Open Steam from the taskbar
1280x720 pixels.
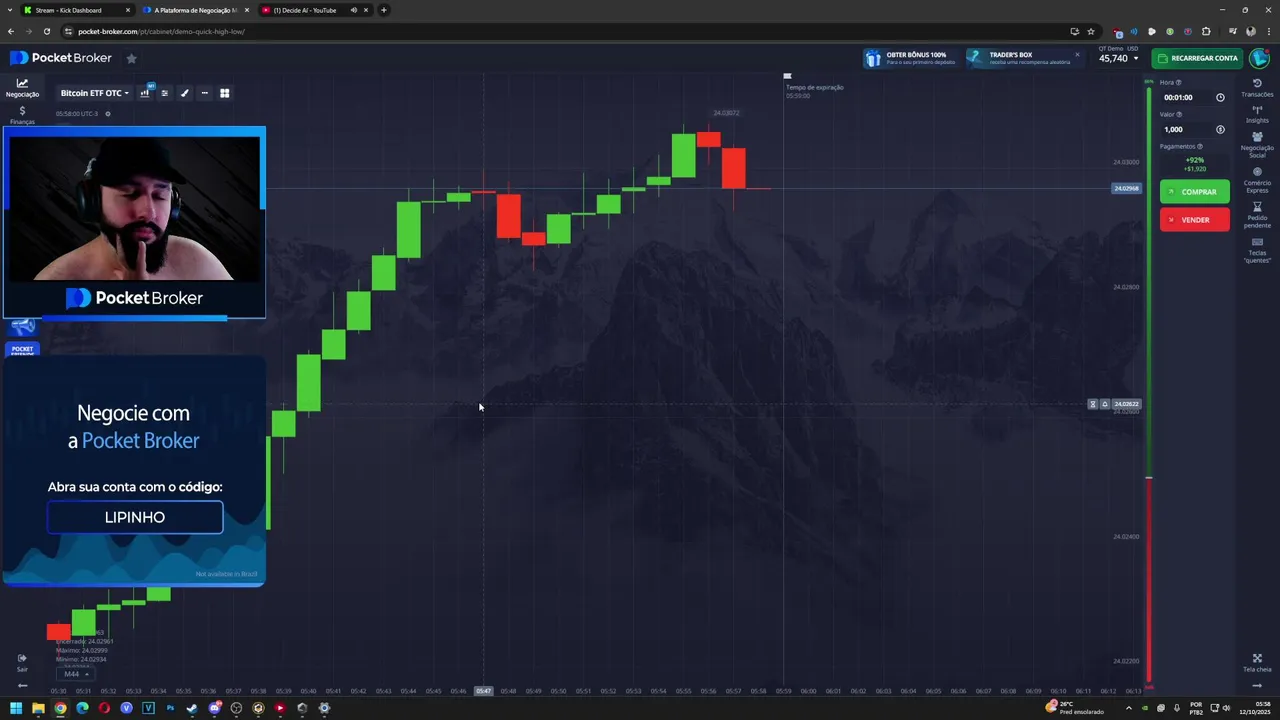192,708
